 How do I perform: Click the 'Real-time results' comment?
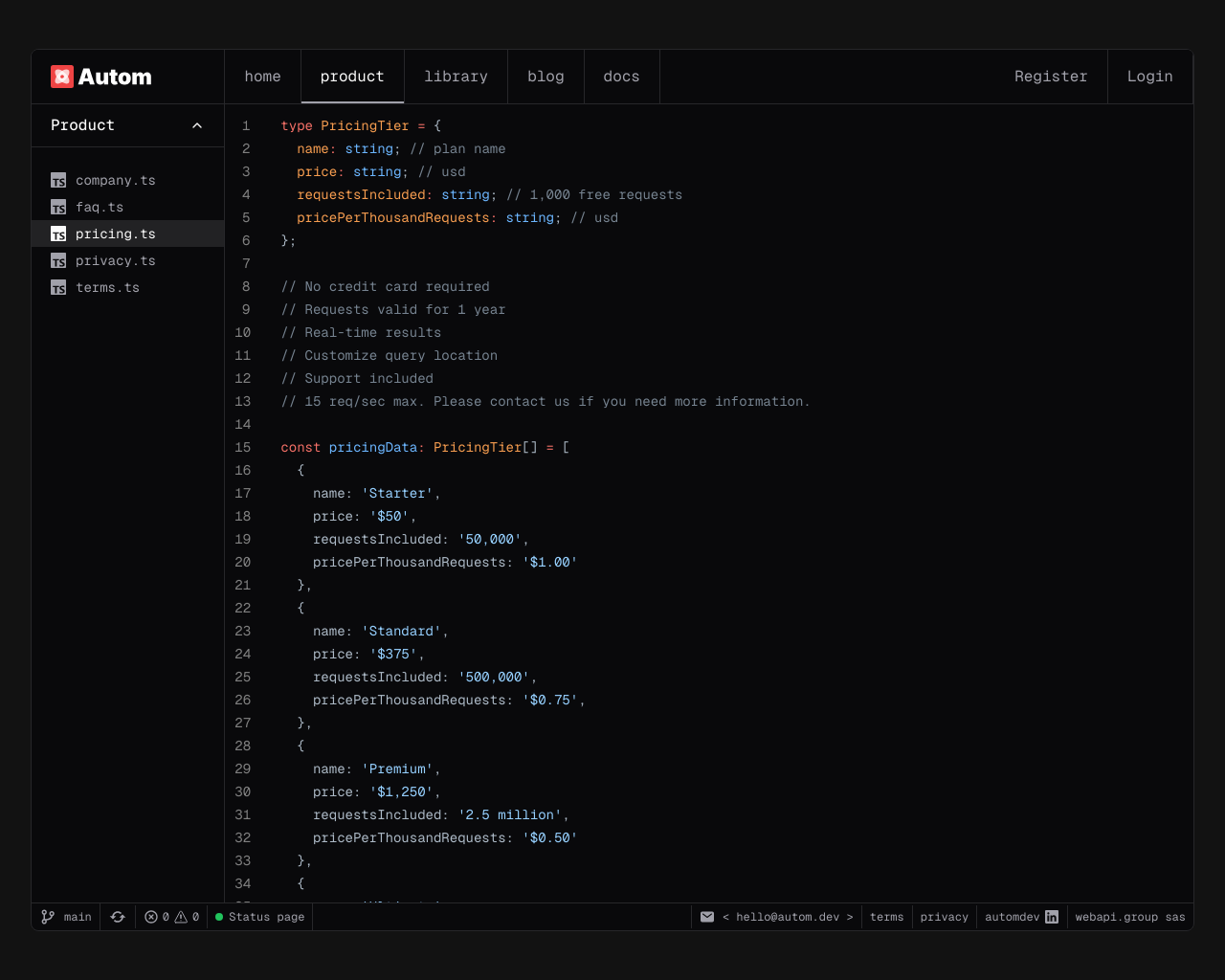coord(361,332)
